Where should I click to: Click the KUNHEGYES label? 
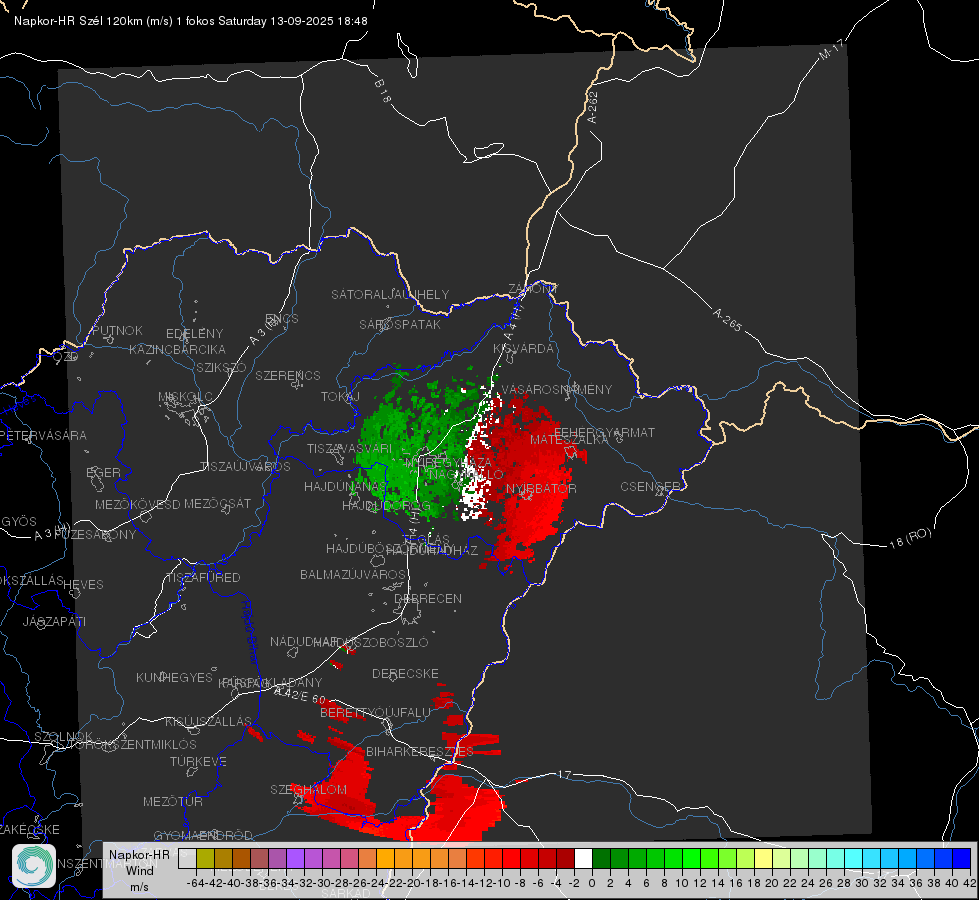pos(175,677)
